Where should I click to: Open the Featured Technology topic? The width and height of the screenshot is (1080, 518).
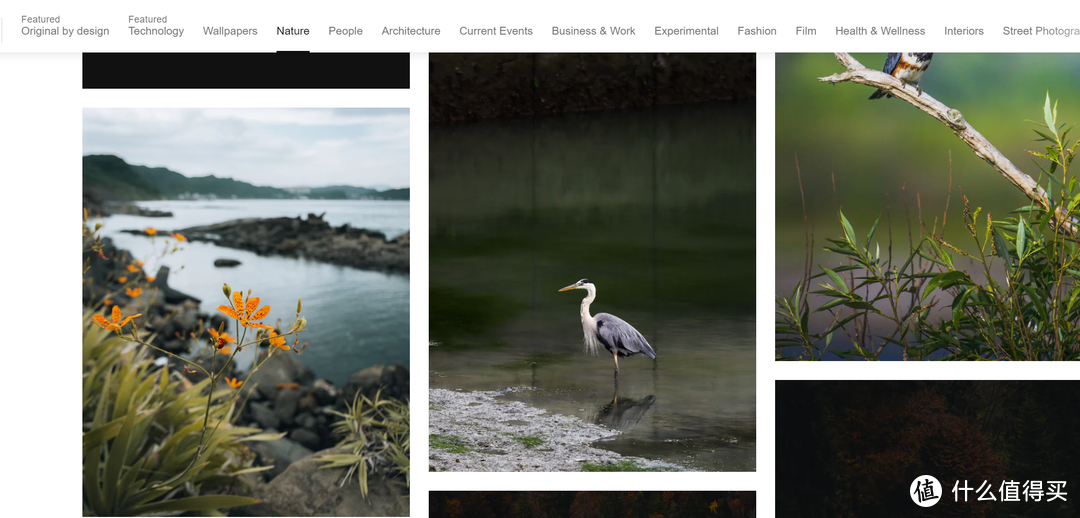tap(156, 26)
